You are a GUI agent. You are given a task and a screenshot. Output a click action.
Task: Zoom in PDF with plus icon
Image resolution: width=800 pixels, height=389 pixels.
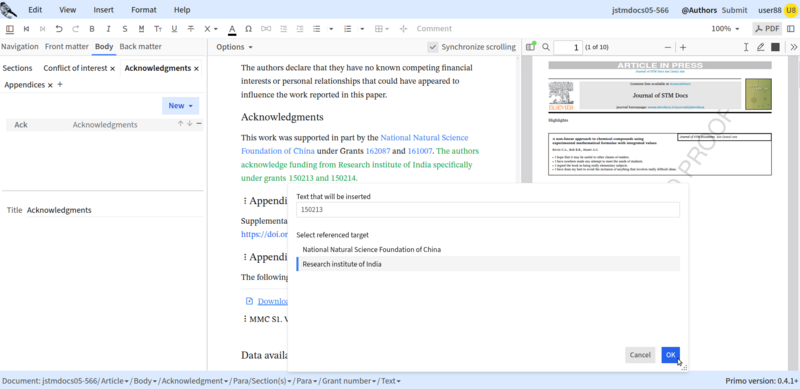click(683, 47)
